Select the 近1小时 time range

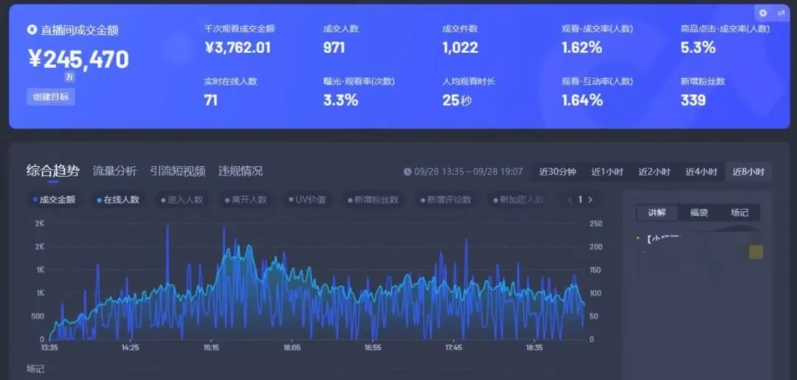pos(607,172)
